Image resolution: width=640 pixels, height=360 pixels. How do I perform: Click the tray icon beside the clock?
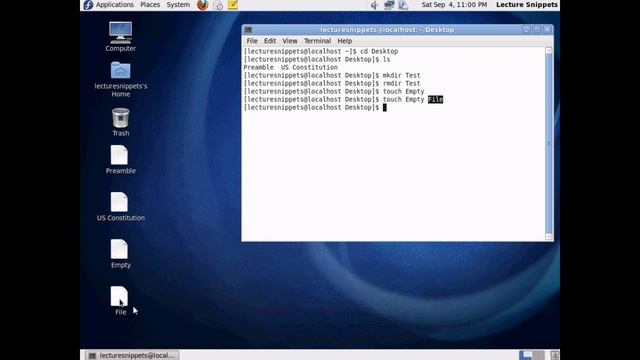[x=403, y=5]
